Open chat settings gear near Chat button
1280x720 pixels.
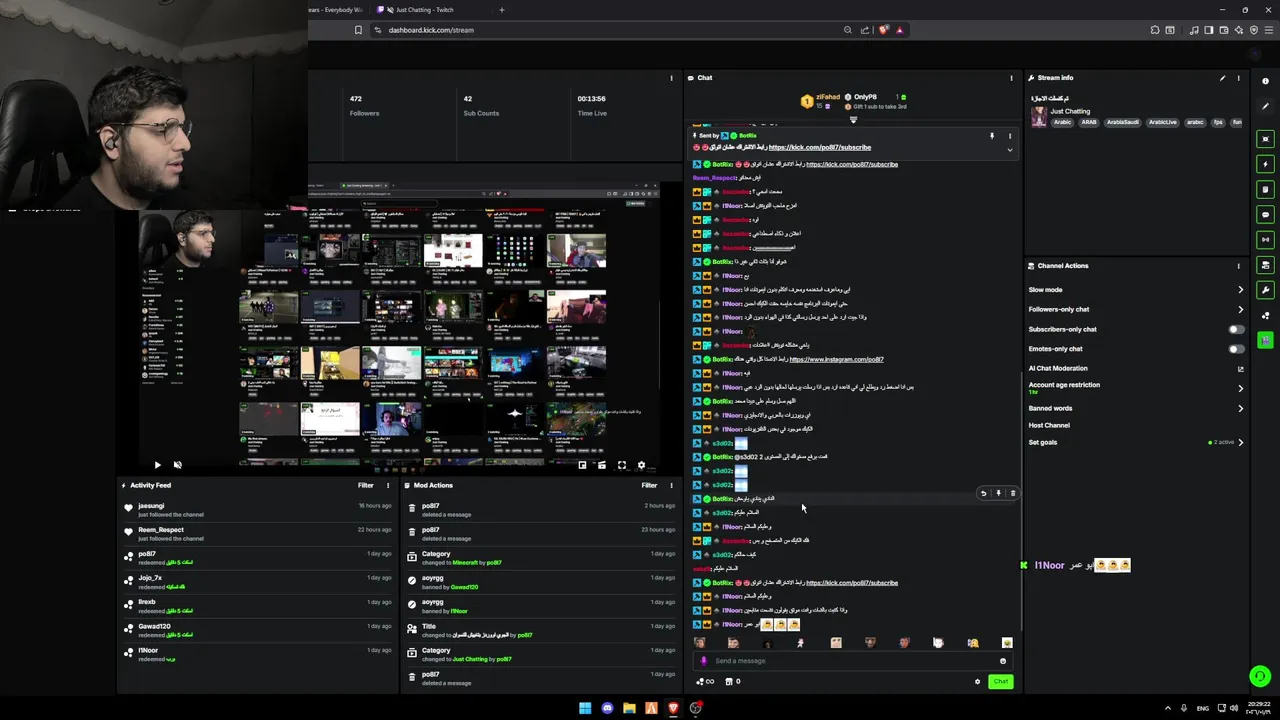[977, 682]
